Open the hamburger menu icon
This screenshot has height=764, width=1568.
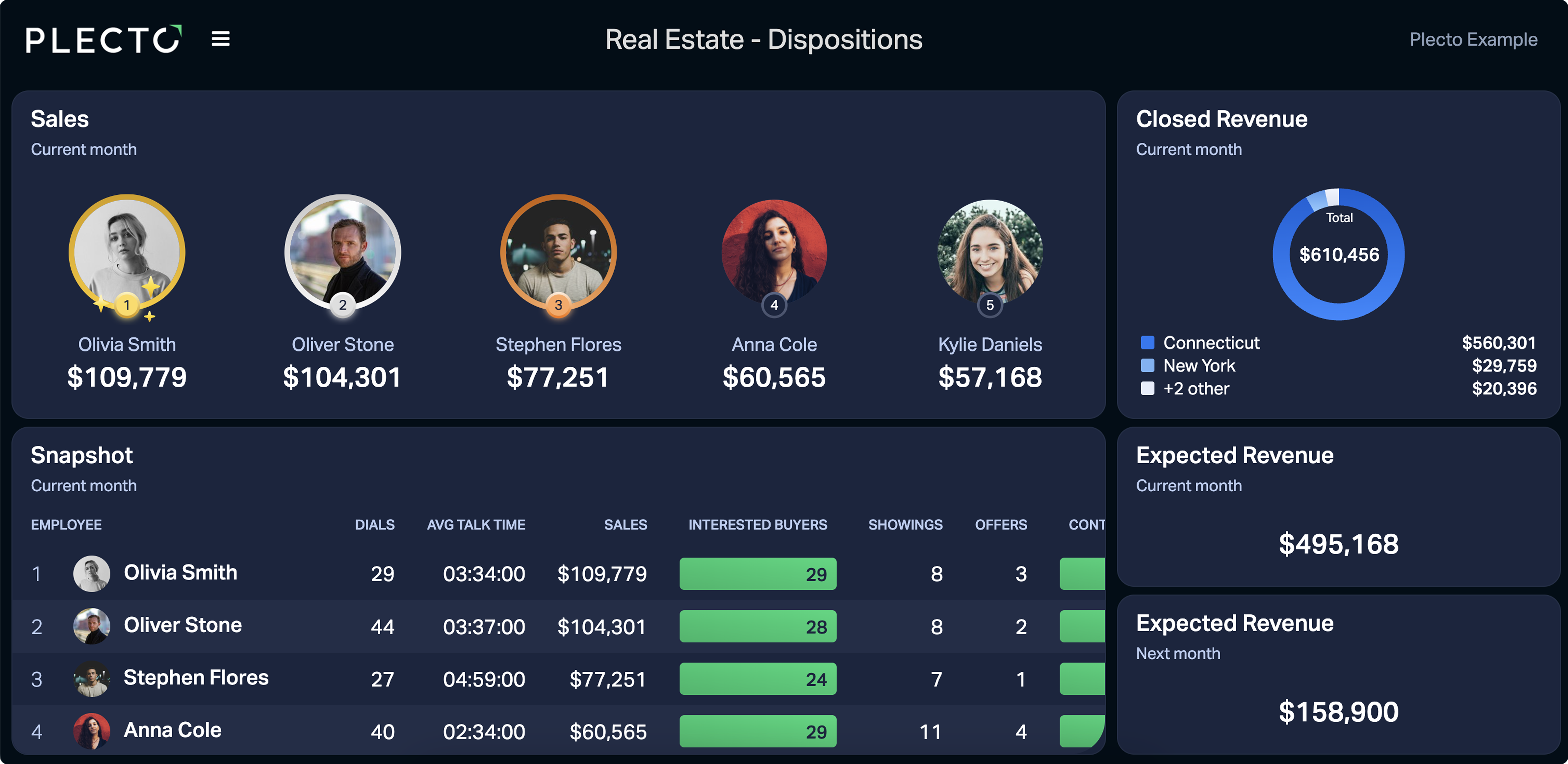point(220,39)
